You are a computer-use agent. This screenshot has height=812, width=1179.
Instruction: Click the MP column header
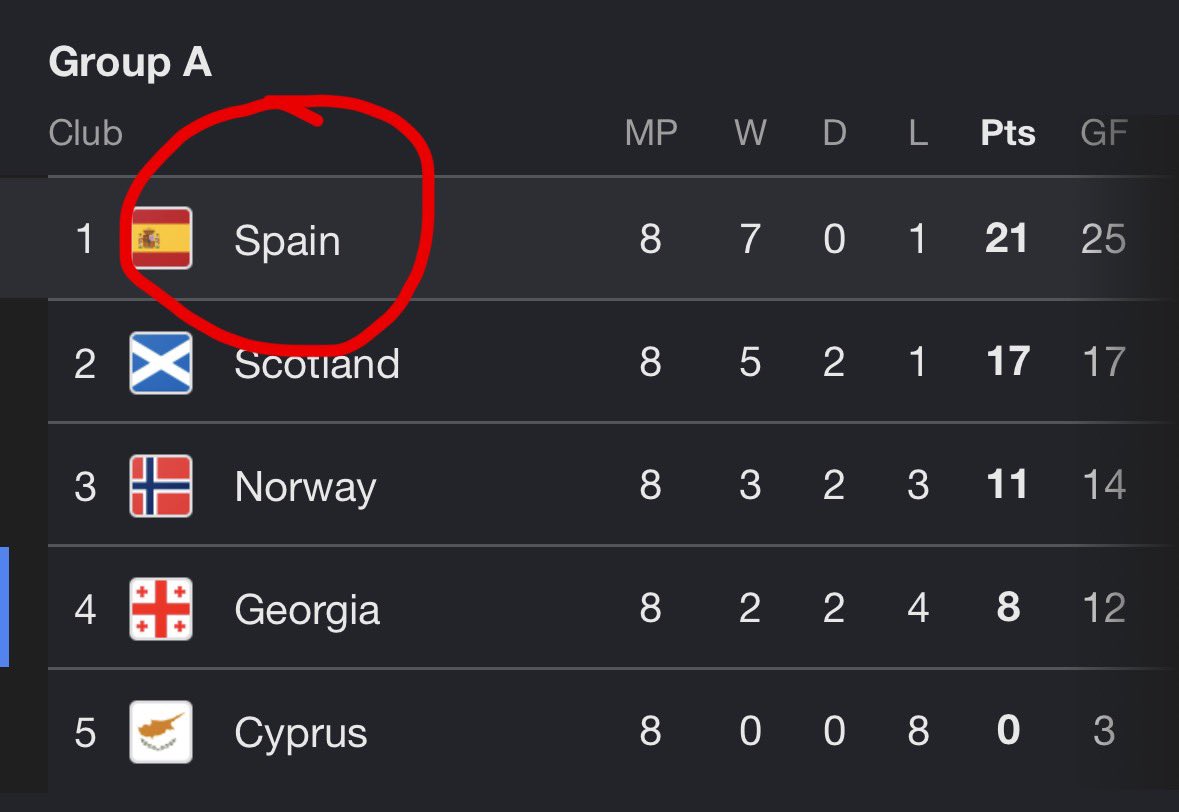point(651,133)
